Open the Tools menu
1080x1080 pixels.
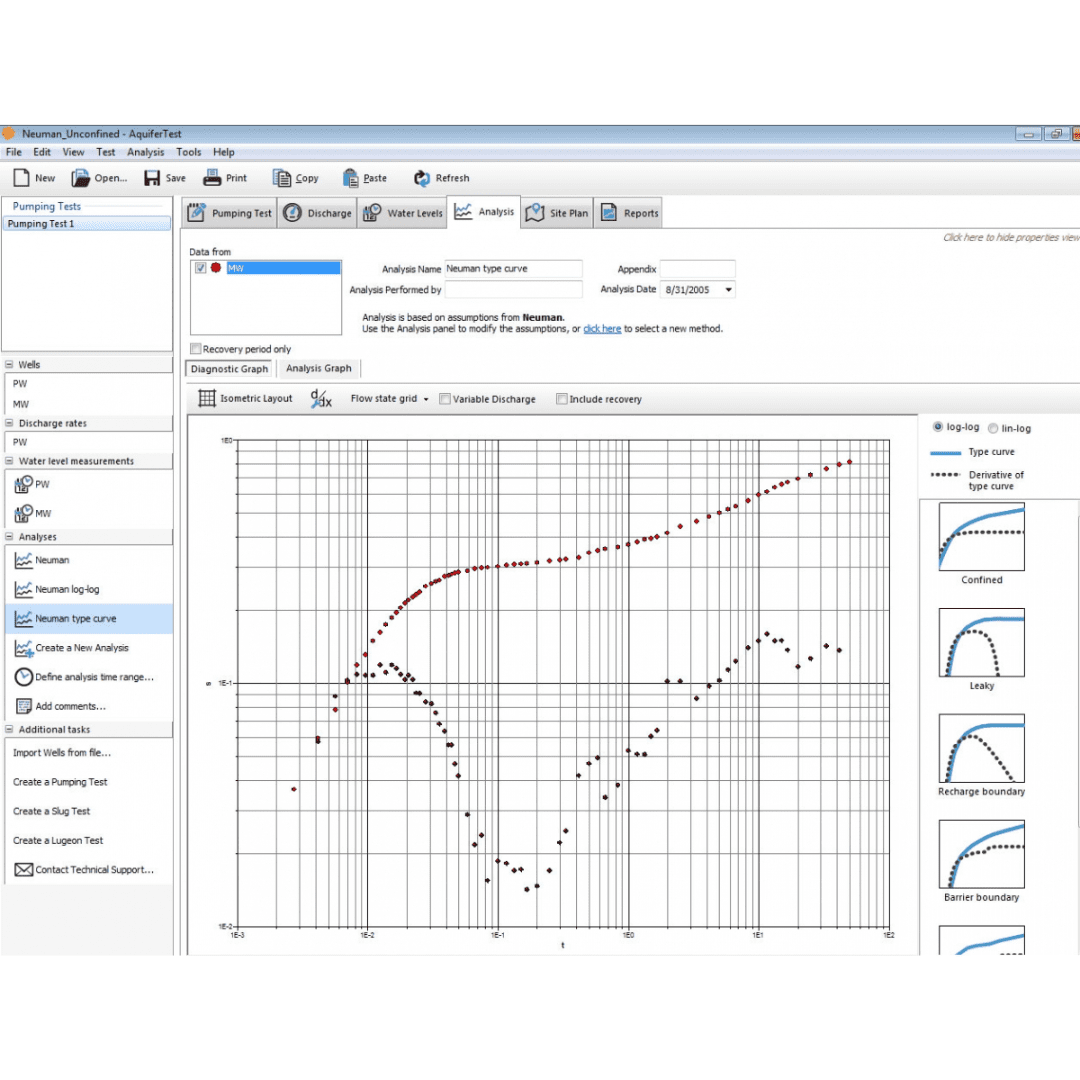point(188,152)
